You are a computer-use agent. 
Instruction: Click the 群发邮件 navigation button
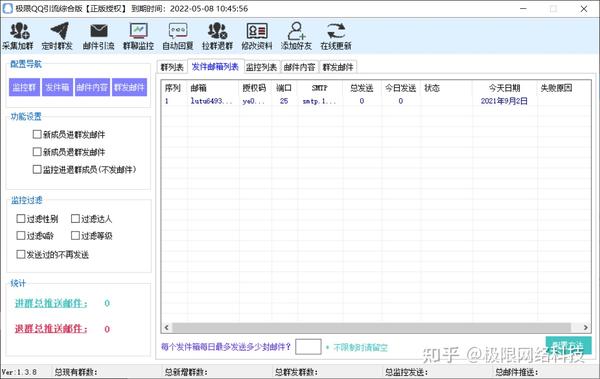pyautogui.click(x=129, y=87)
